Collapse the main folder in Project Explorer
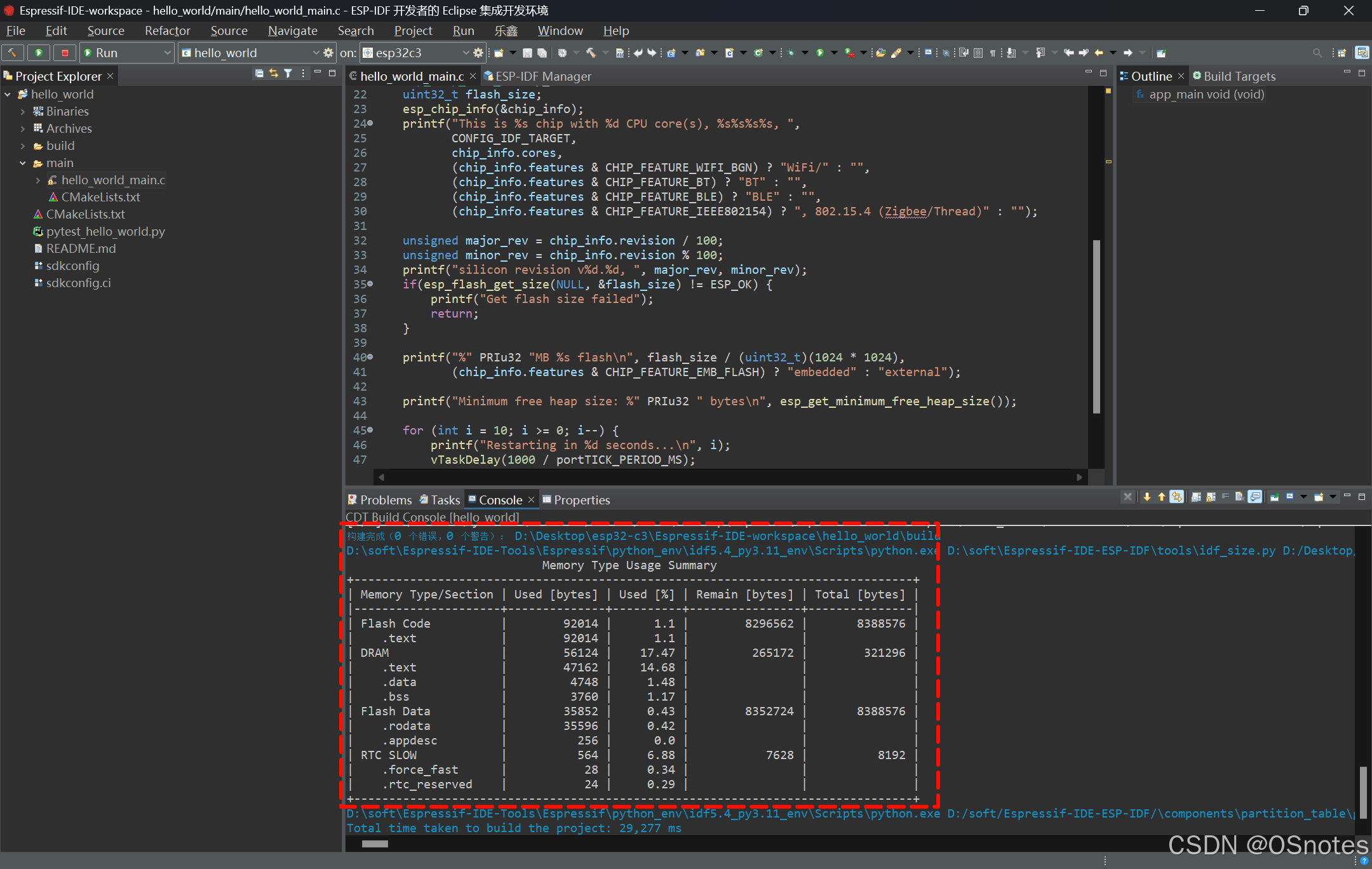The height and width of the screenshot is (869, 1372). click(x=23, y=163)
